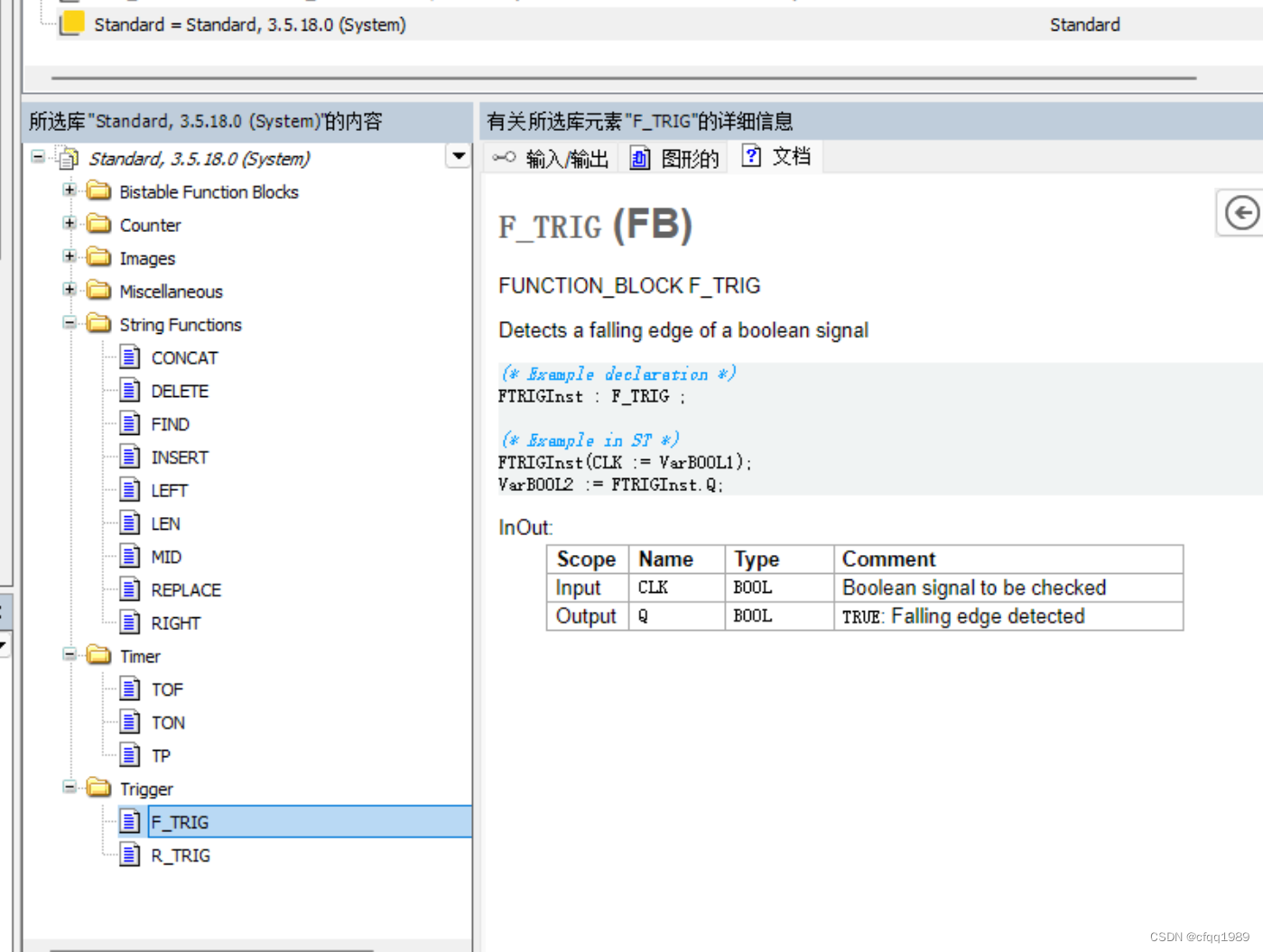Select the FIND function entry
The height and width of the screenshot is (952, 1263).
click(170, 425)
